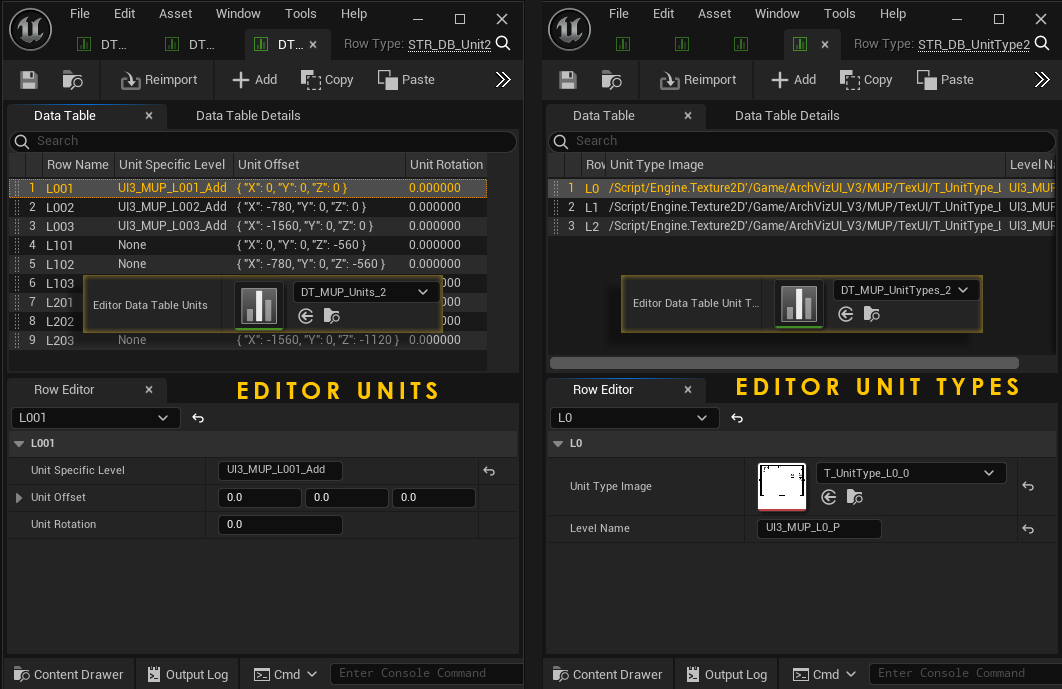Click the DT_MUP_Units_2 data table thumbnail

[259, 306]
